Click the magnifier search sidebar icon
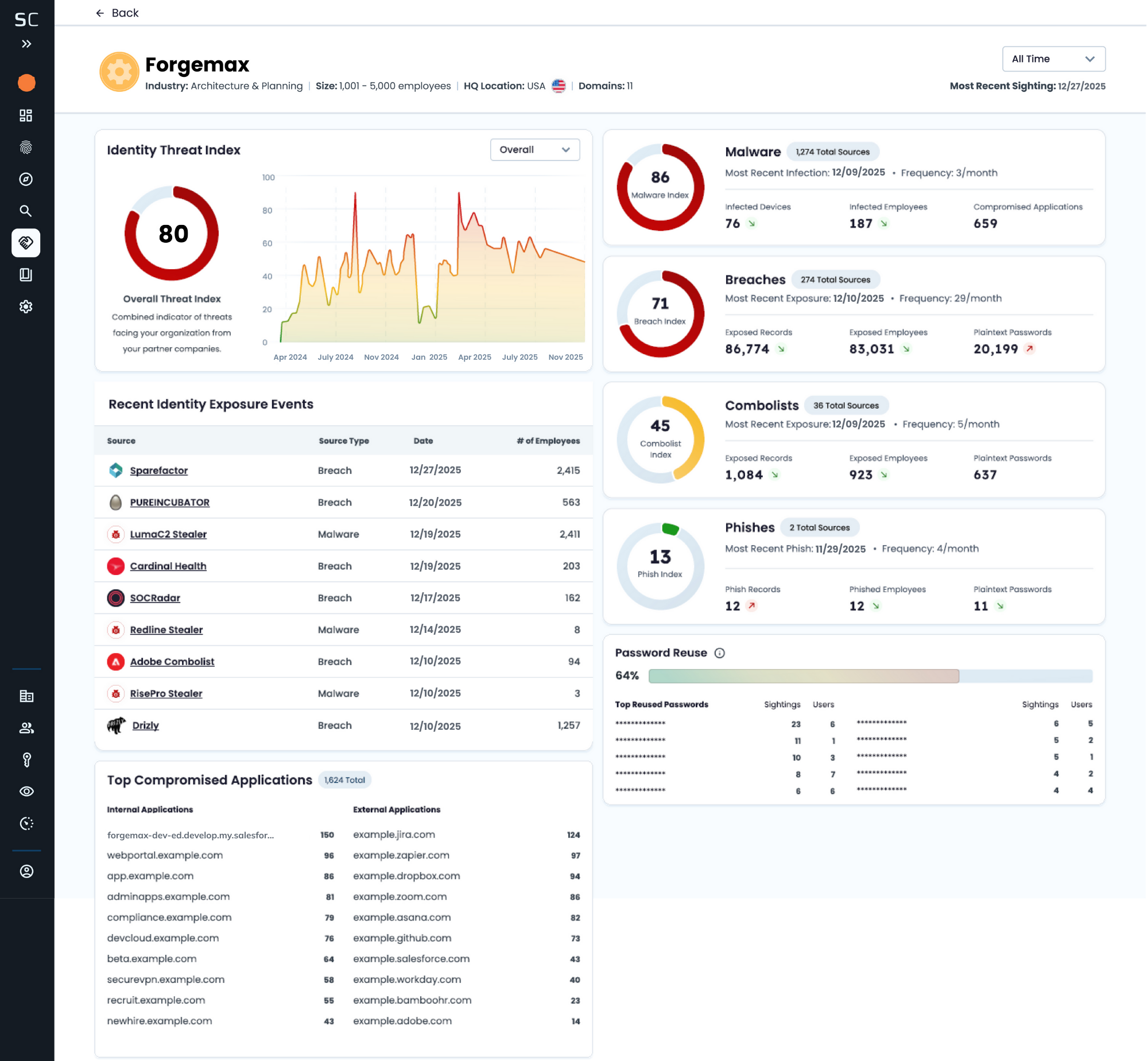The image size is (1148, 1061). [x=26, y=211]
